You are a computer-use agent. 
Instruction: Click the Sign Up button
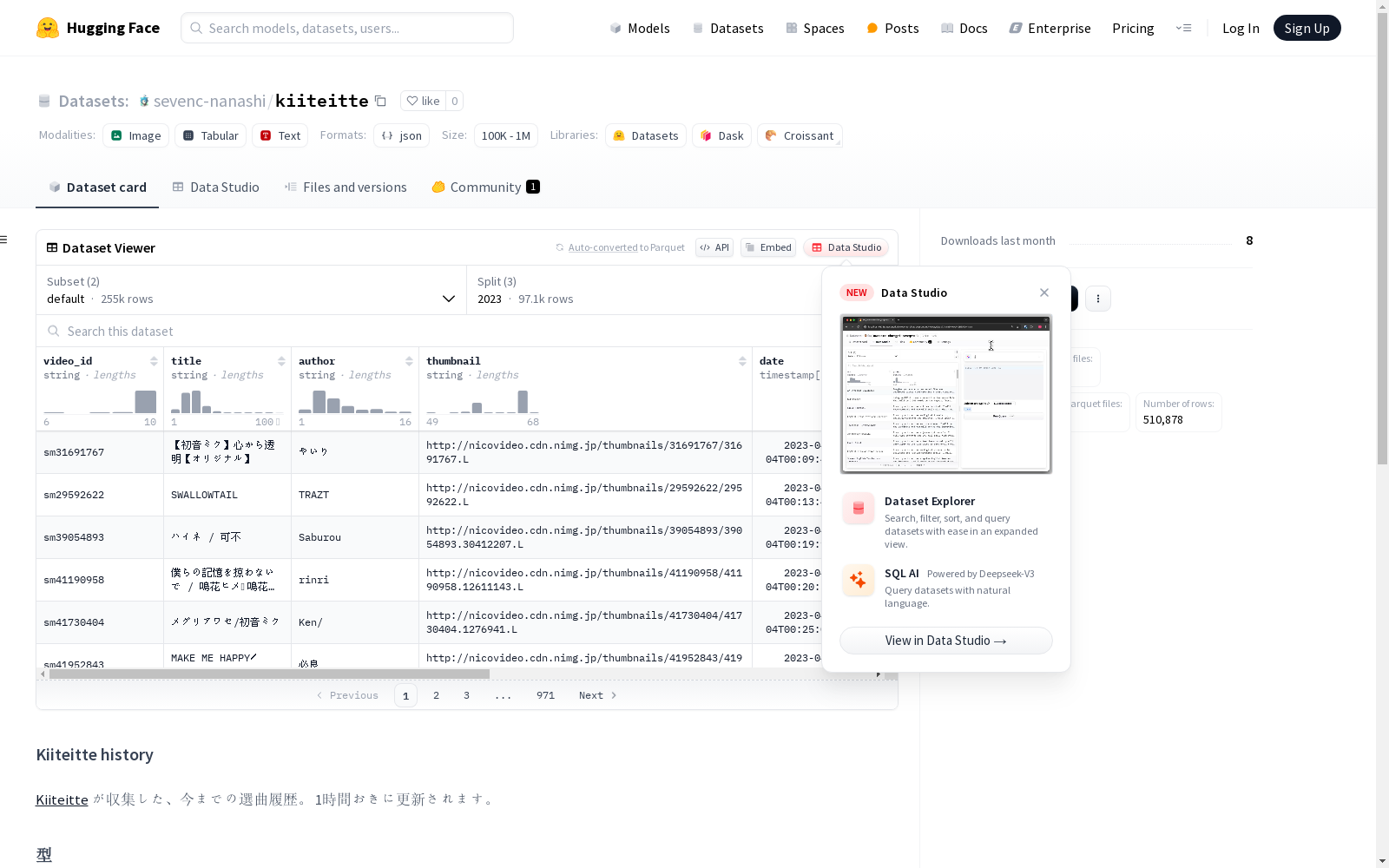pyautogui.click(x=1307, y=28)
